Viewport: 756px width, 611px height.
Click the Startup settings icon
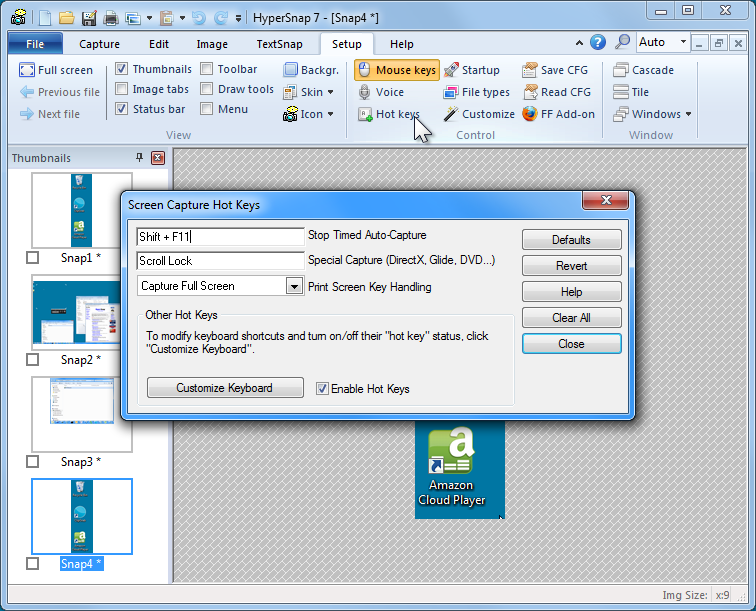[x=452, y=70]
